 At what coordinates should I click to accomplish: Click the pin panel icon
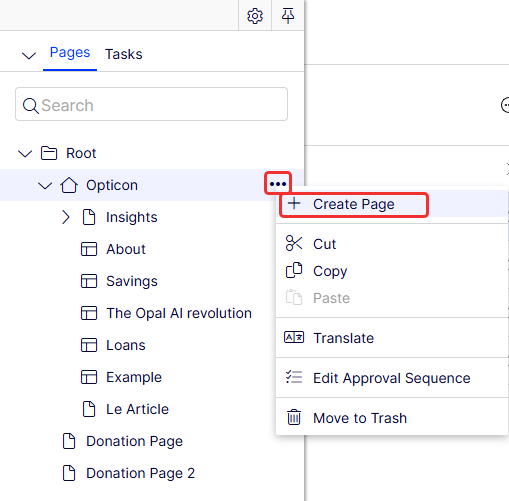[288, 16]
